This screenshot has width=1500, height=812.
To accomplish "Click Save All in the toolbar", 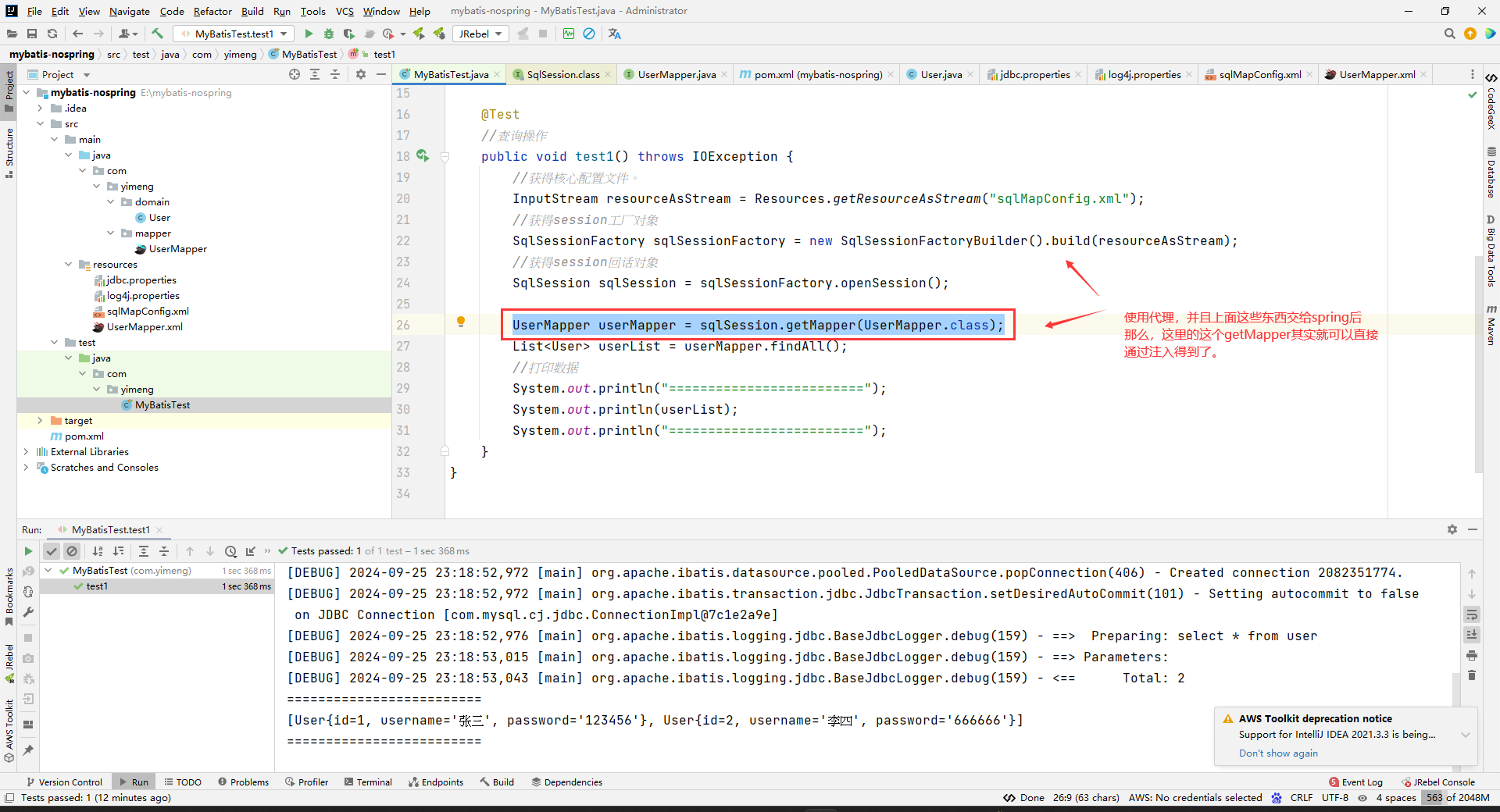I will [x=32, y=34].
